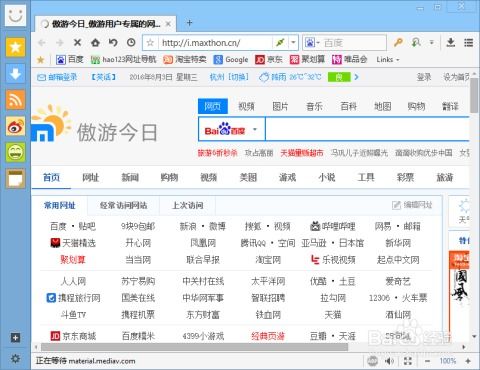
Task: Focus the Baidu page search input field
Action: 367,129
